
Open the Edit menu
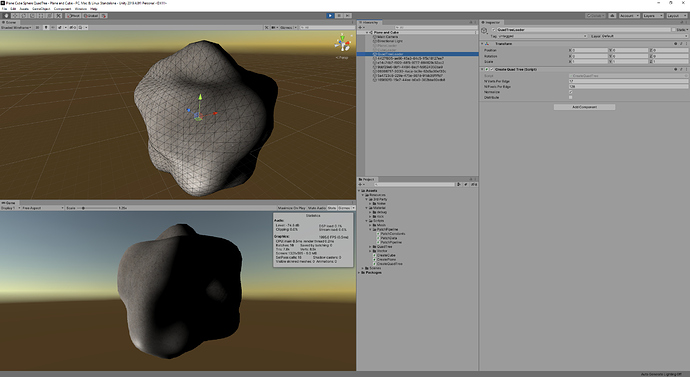tap(14, 9)
